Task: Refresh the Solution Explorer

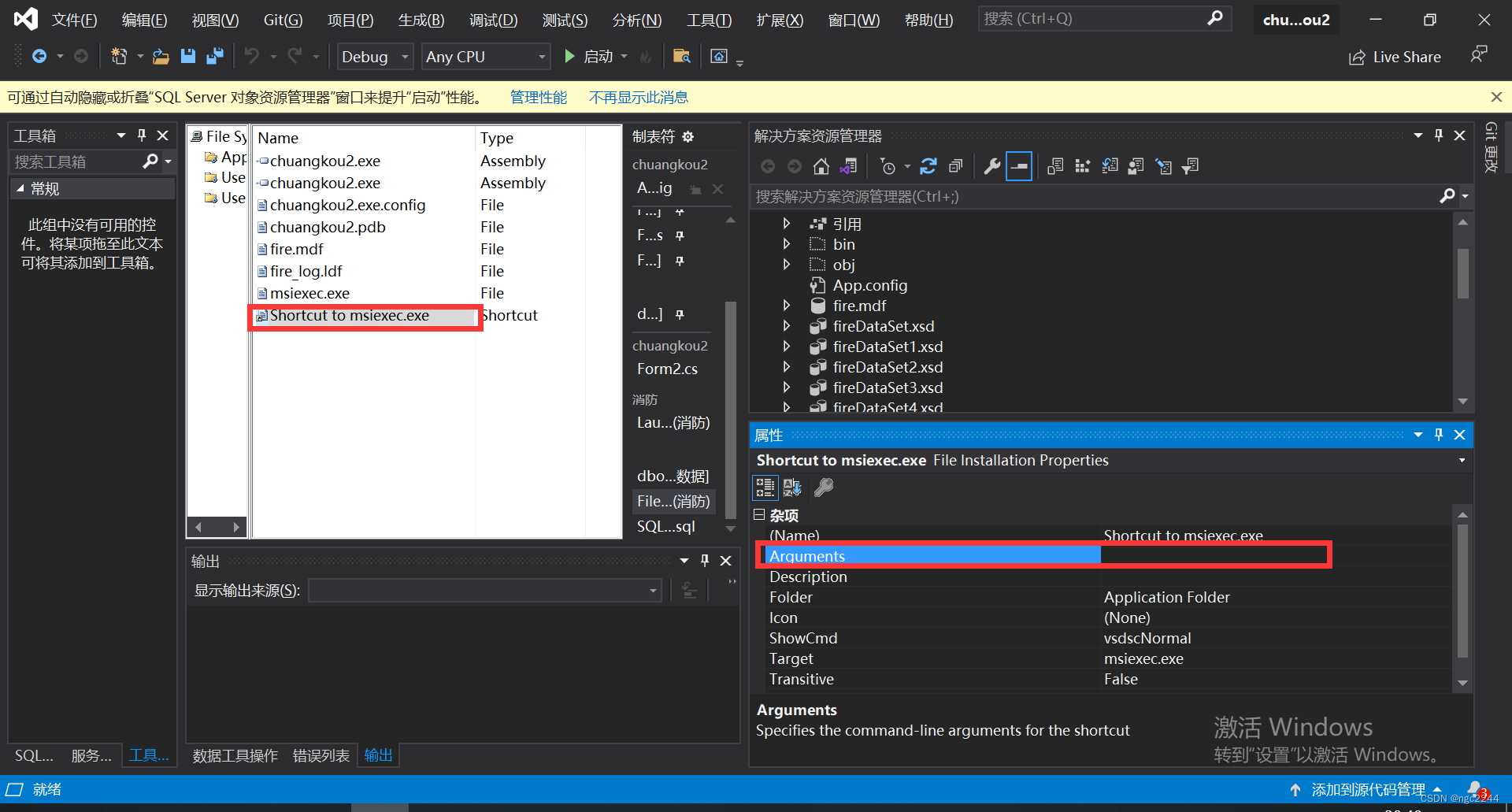Action: (928, 166)
